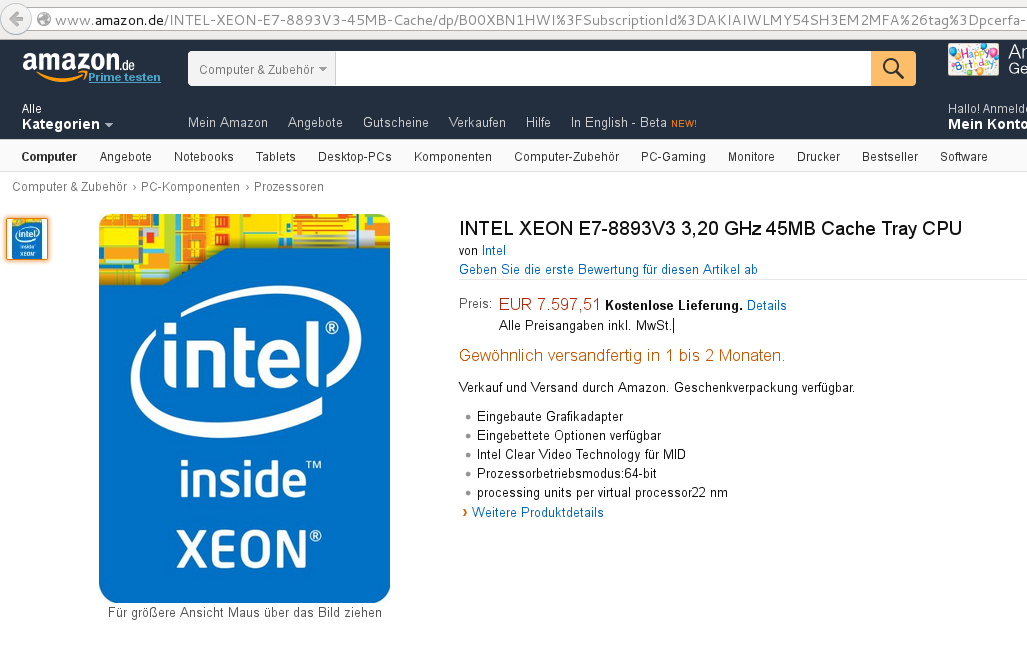
Task: Click the globe icon in address bar
Action: [43, 19]
